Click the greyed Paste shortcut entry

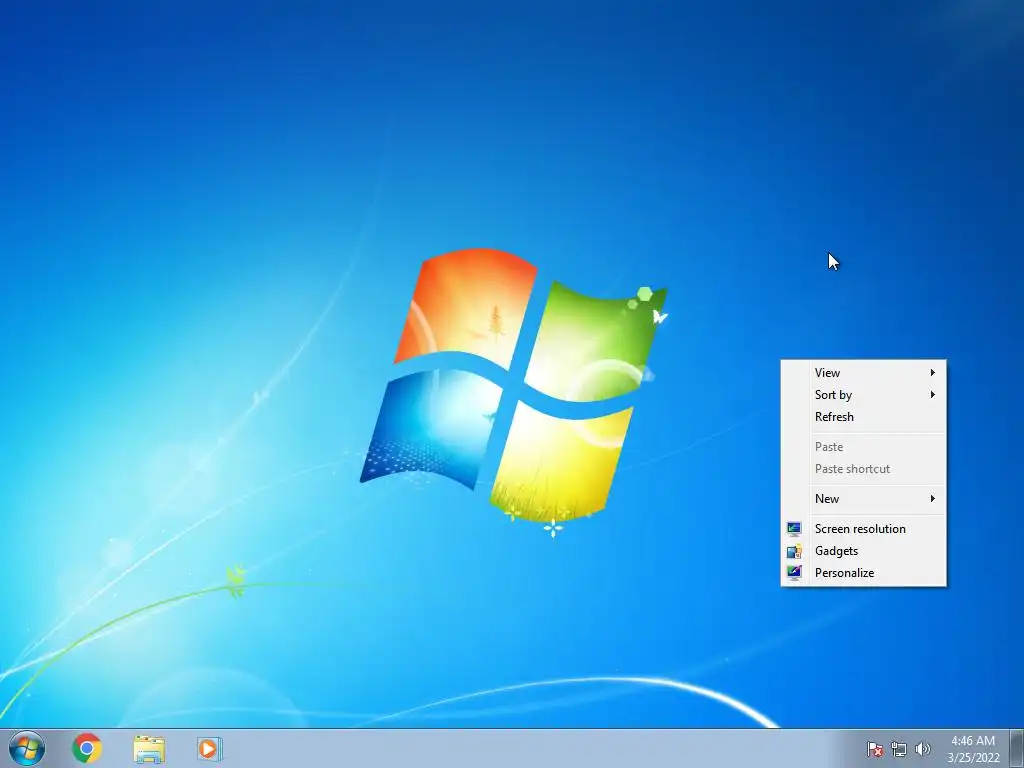click(x=863, y=469)
